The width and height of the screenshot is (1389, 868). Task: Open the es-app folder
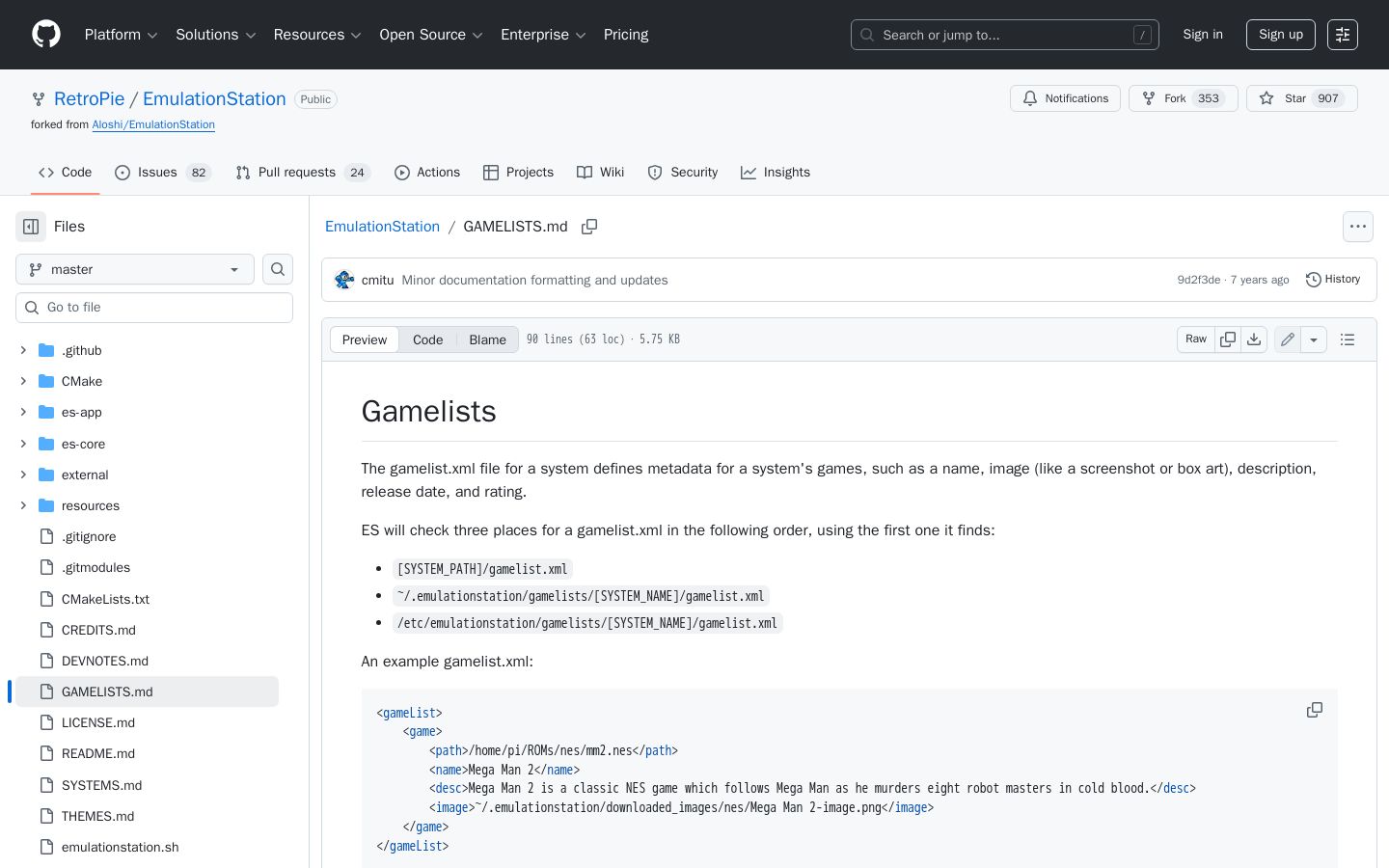81,412
